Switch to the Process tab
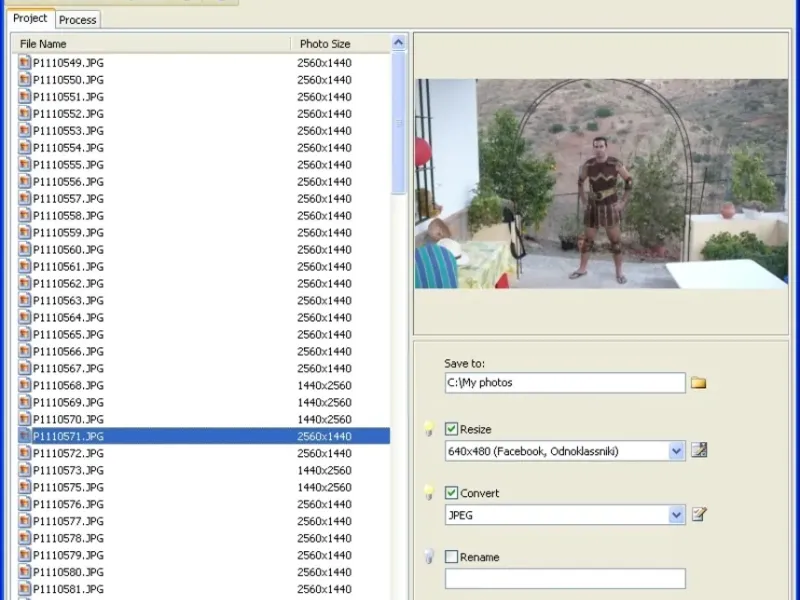Image resolution: width=800 pixels, height=600 pixels. click(x=77, y=20)
